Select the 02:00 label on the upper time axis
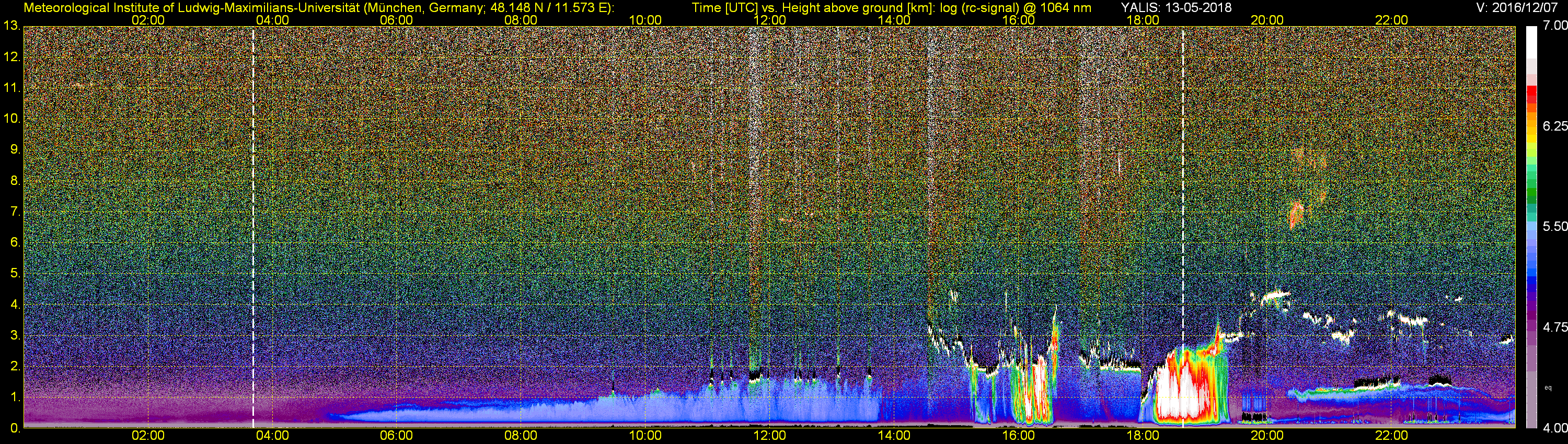This screenshot has width=1568, height=444. point(148,20)
